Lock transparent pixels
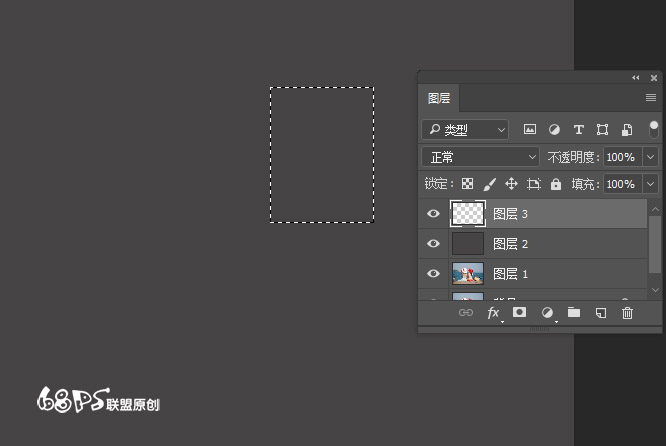Viewport: 666px width, 446px height. [x=466, y=184]
